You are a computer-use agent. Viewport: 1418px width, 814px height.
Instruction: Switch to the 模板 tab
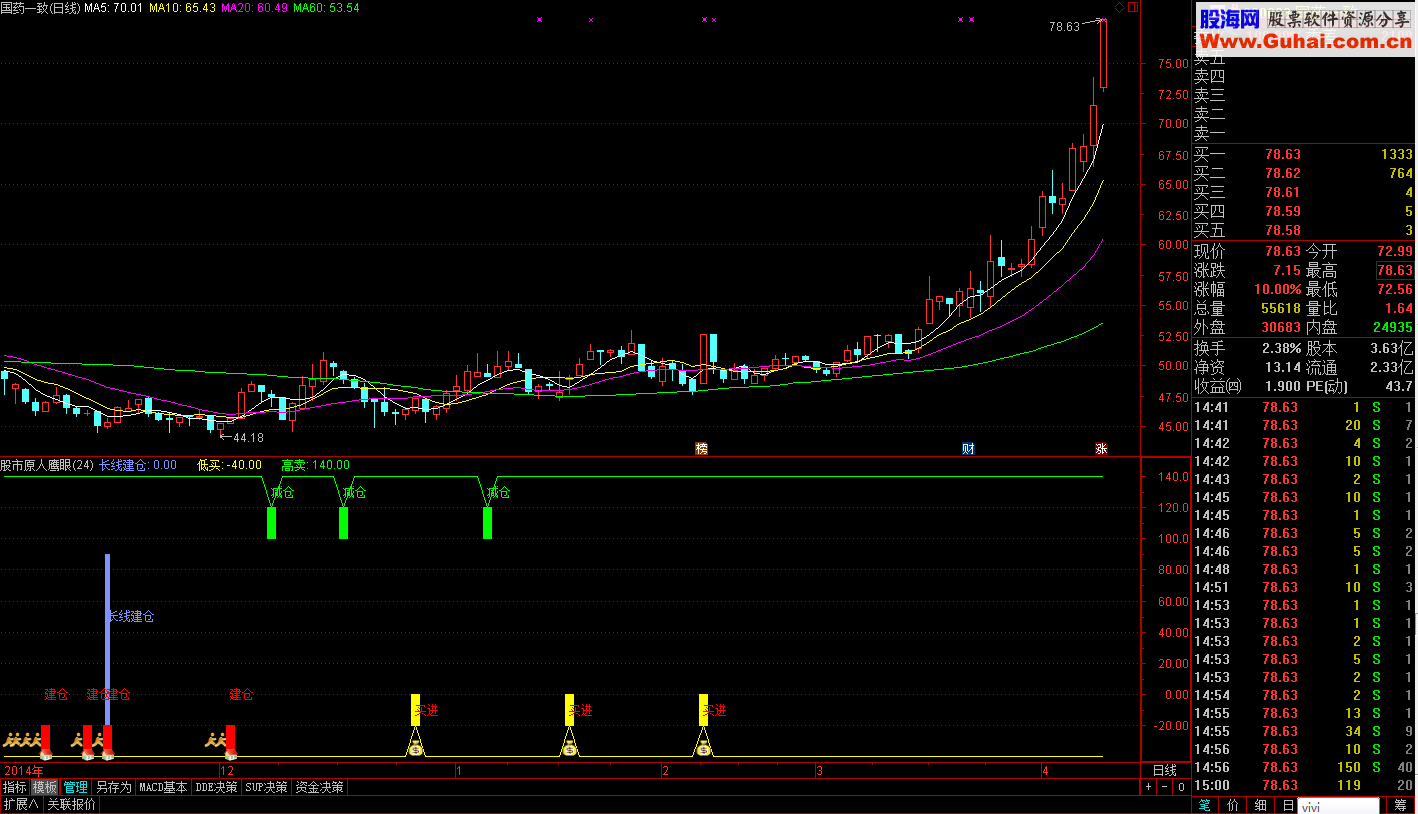tap(45, 788)
